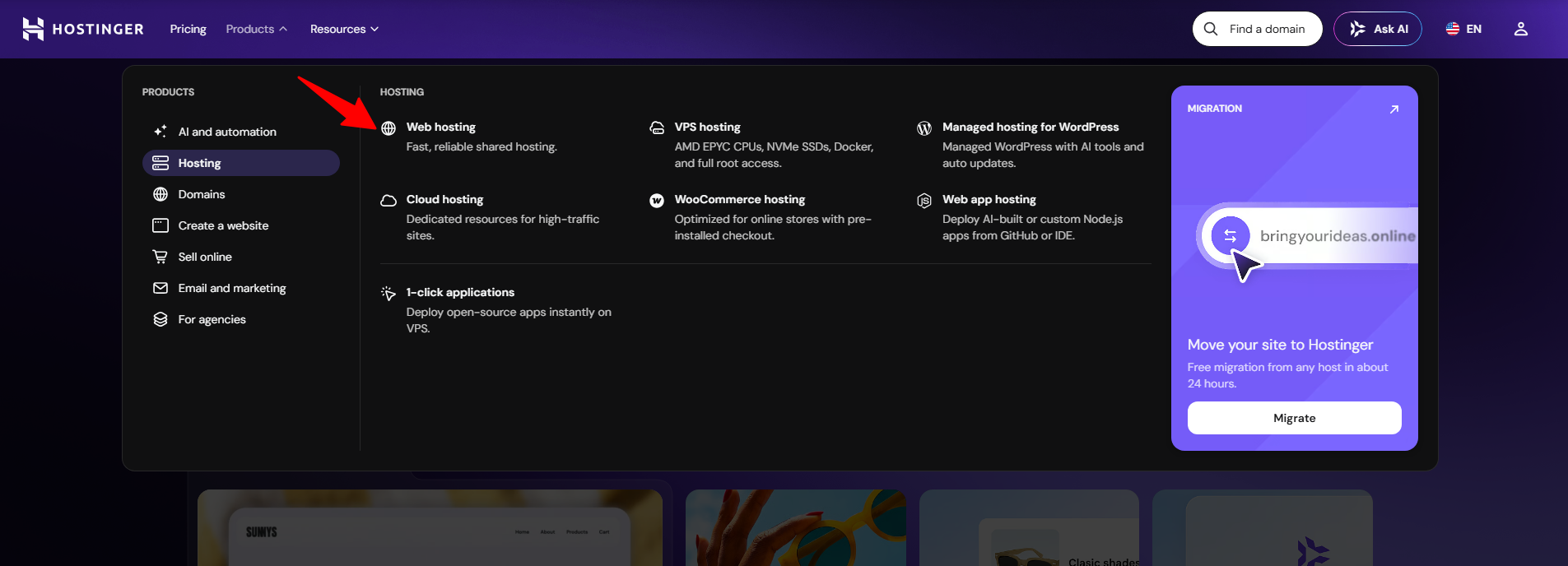
Task: Click the Ask AI sparkle icon
Action: tap(1357, 29)
